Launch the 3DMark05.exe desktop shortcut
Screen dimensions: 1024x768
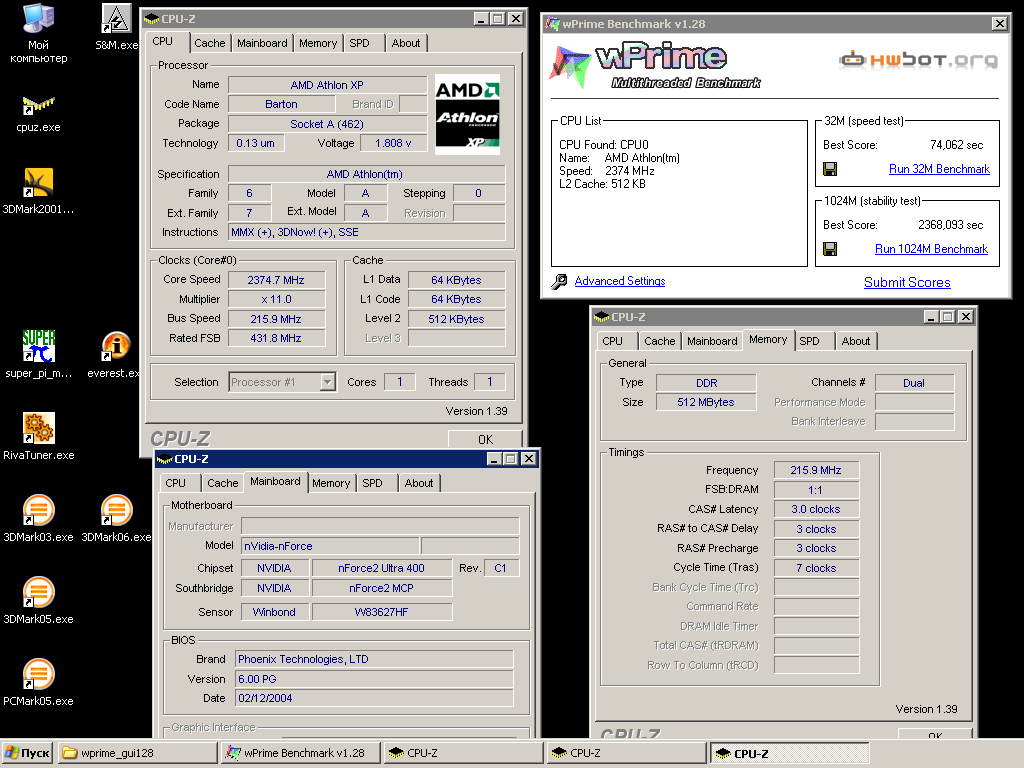pos(39,600)
